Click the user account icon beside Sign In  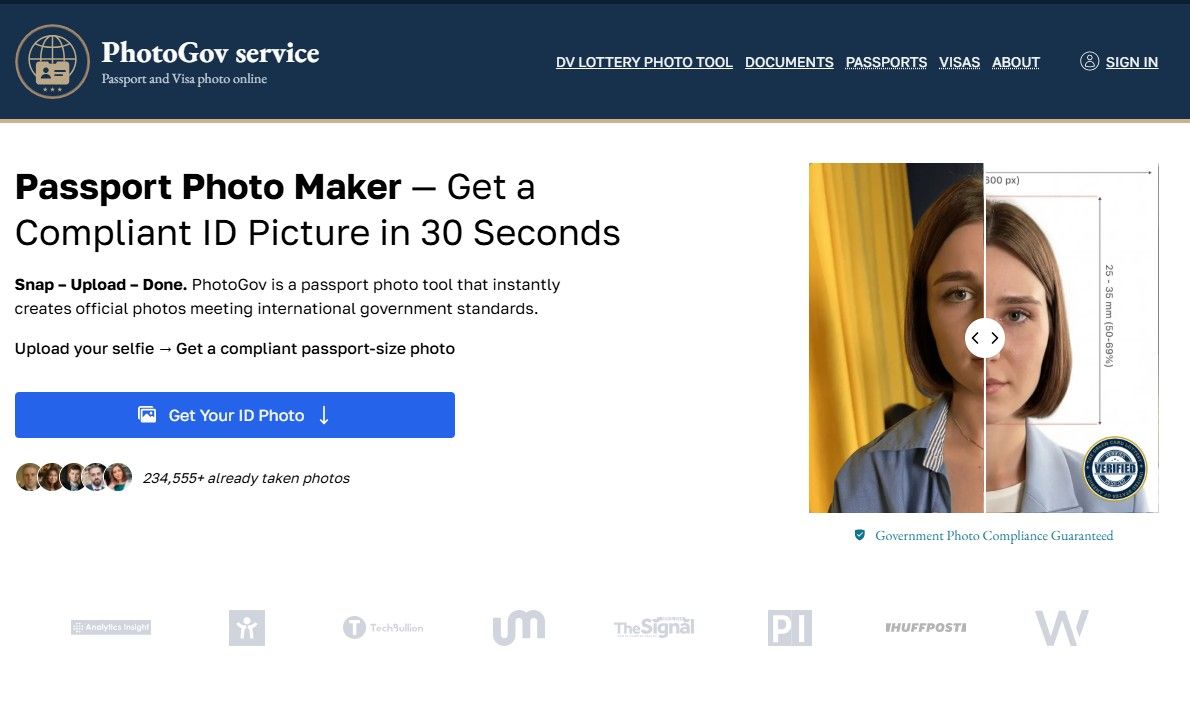pos(1089,61)
